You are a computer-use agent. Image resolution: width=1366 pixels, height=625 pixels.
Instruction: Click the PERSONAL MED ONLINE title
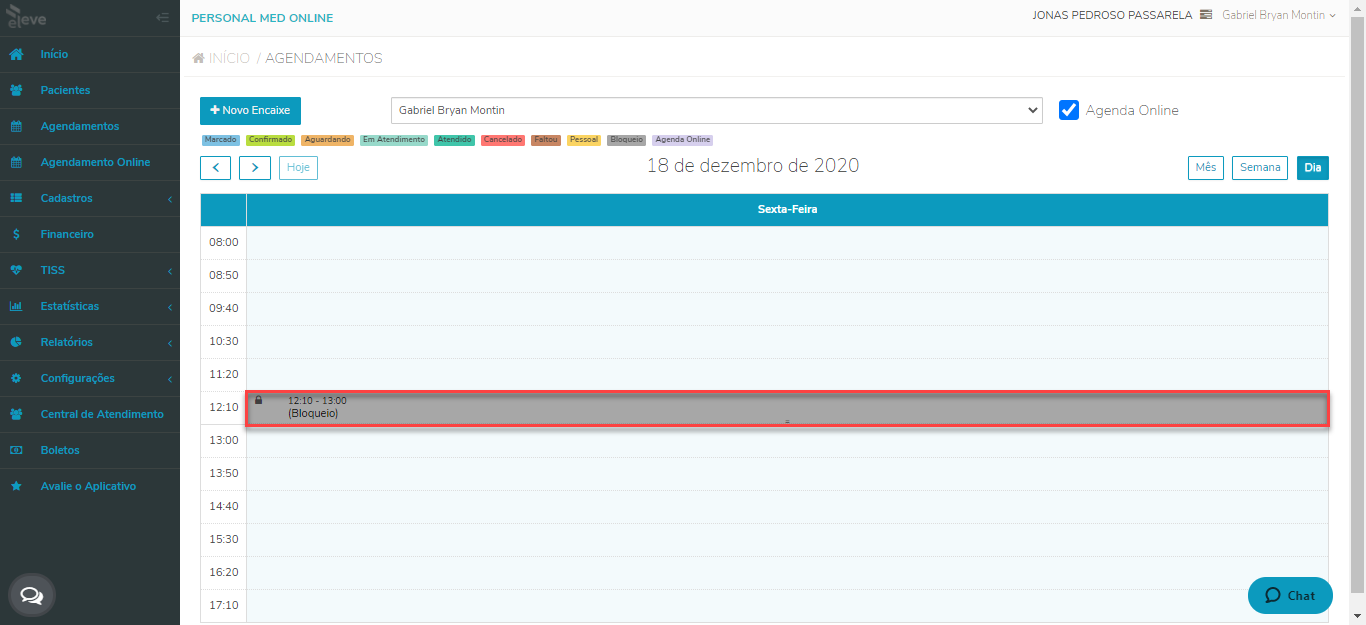click(262, 18)
